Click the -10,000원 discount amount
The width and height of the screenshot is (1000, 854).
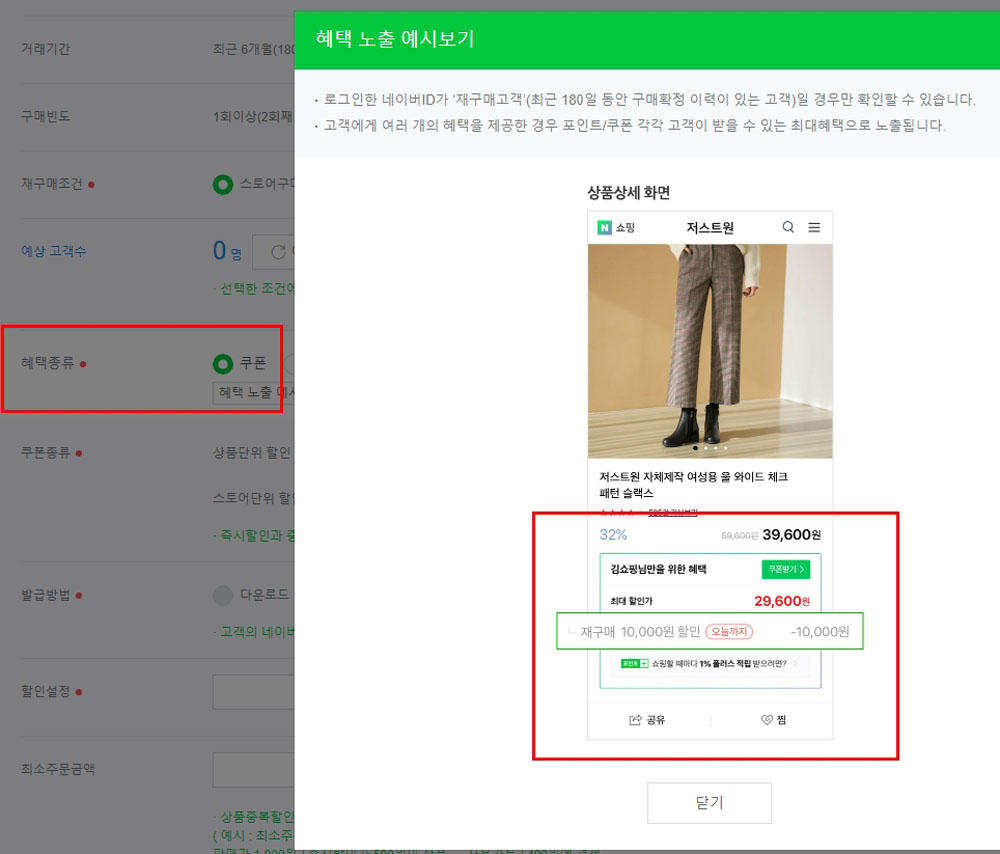820,631
